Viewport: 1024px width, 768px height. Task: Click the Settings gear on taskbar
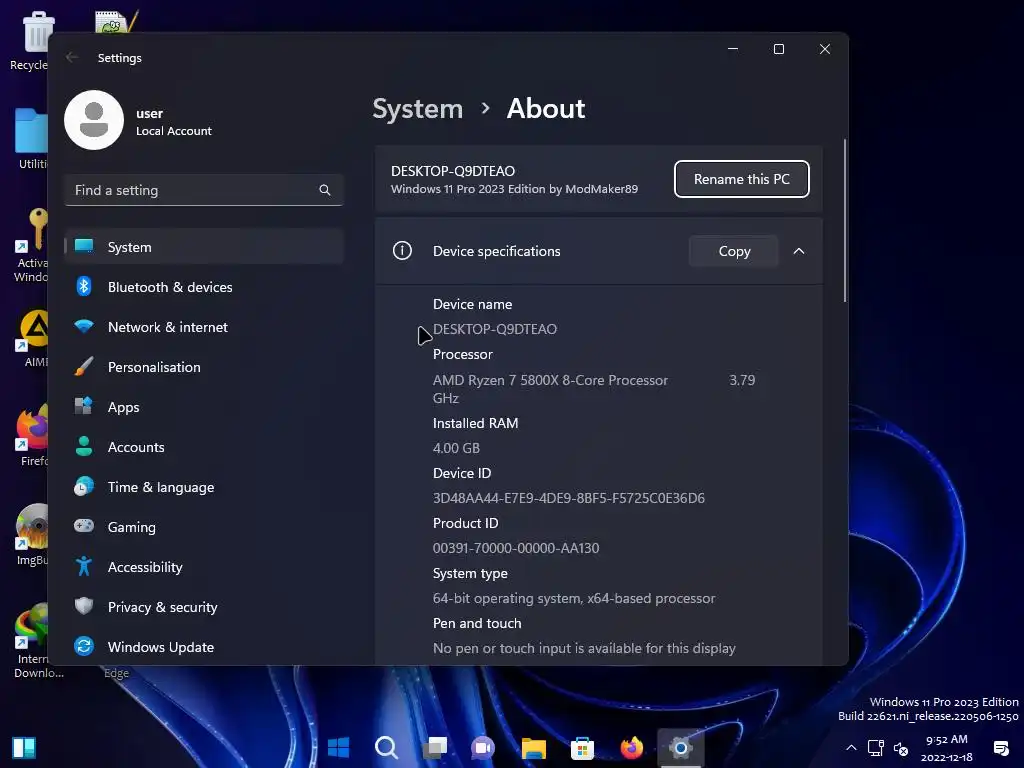pos(680,747)
